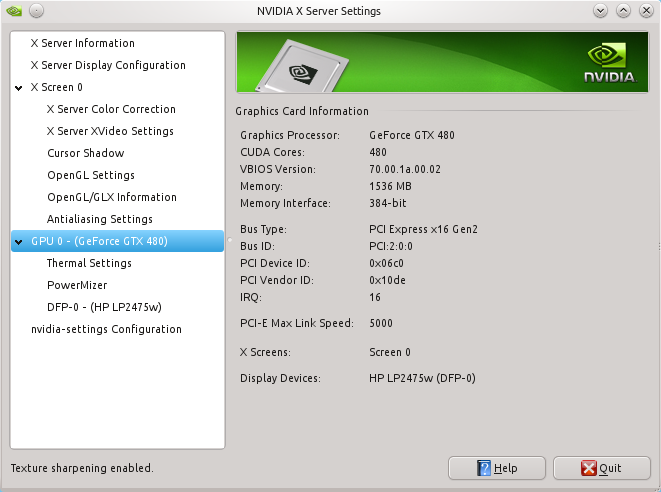Collapse the GPU 0 tree node

pos(19,242)
